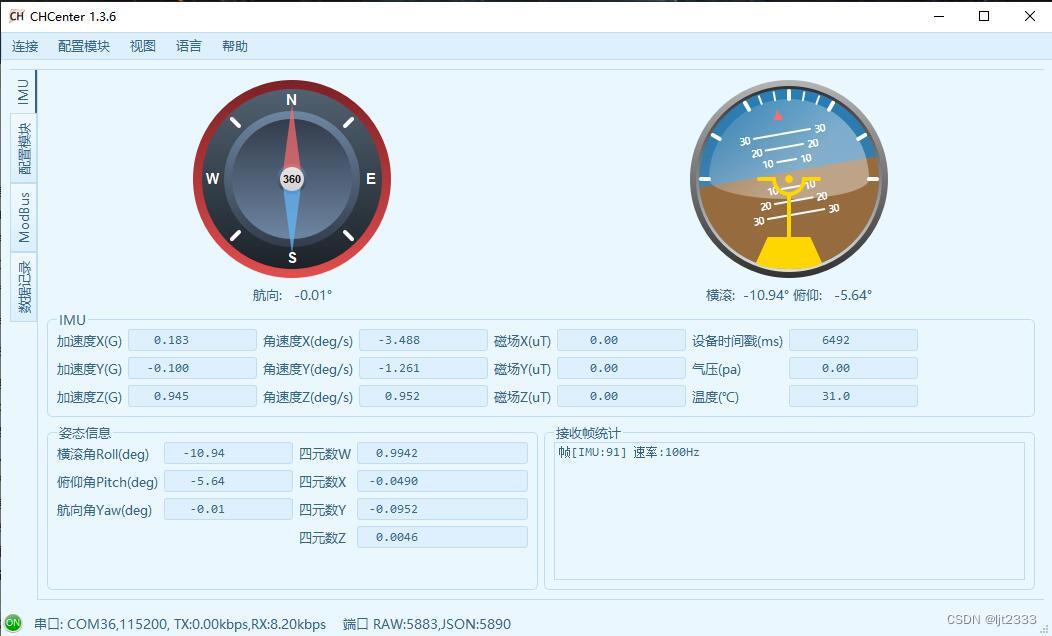Click the 气压(pa) value field
This screenshot has width=1052, height=636.
(853, 368)
